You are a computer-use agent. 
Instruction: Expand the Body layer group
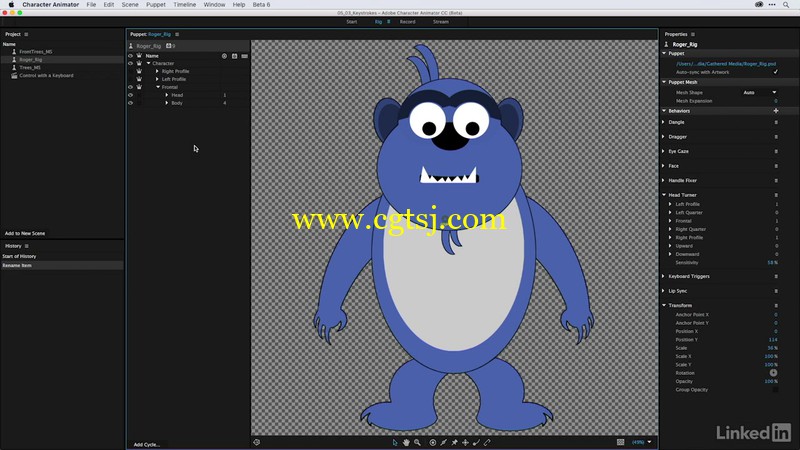pos(167,103)
